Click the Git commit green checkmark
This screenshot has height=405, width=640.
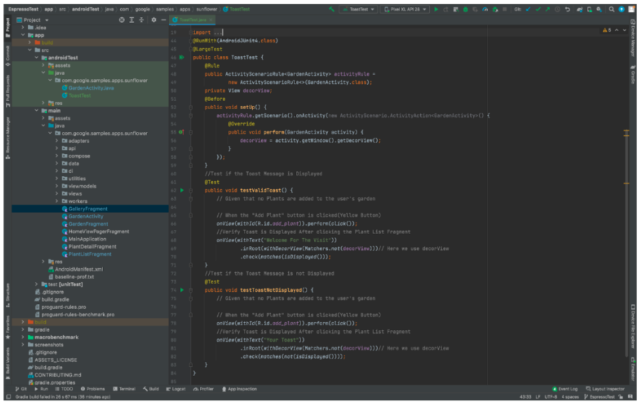[538, 9]
